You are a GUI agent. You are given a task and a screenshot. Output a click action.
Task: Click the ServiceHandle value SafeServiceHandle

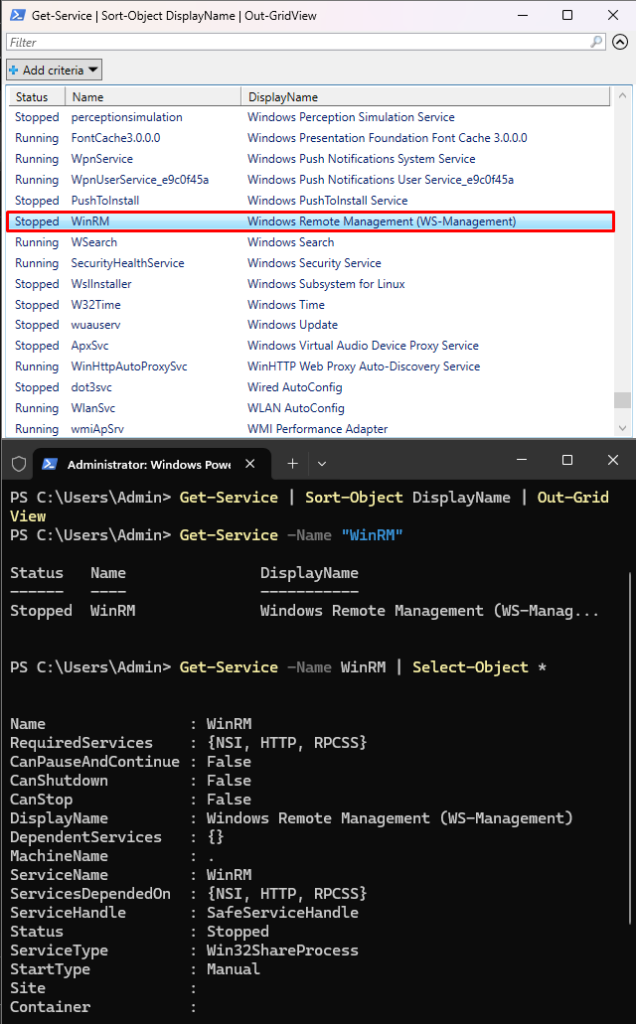(x=282, y=912)
